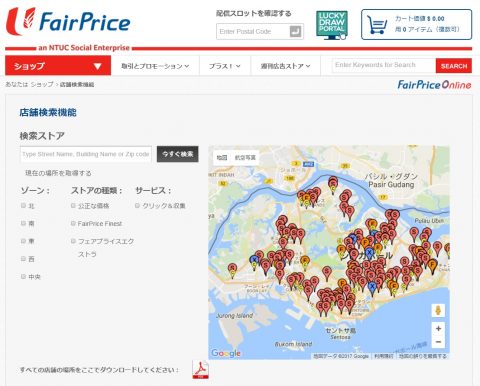The height and width of the screenshot is (386, 480).
Task: Submit postal code with enter arrow icon
Action: 295,32
